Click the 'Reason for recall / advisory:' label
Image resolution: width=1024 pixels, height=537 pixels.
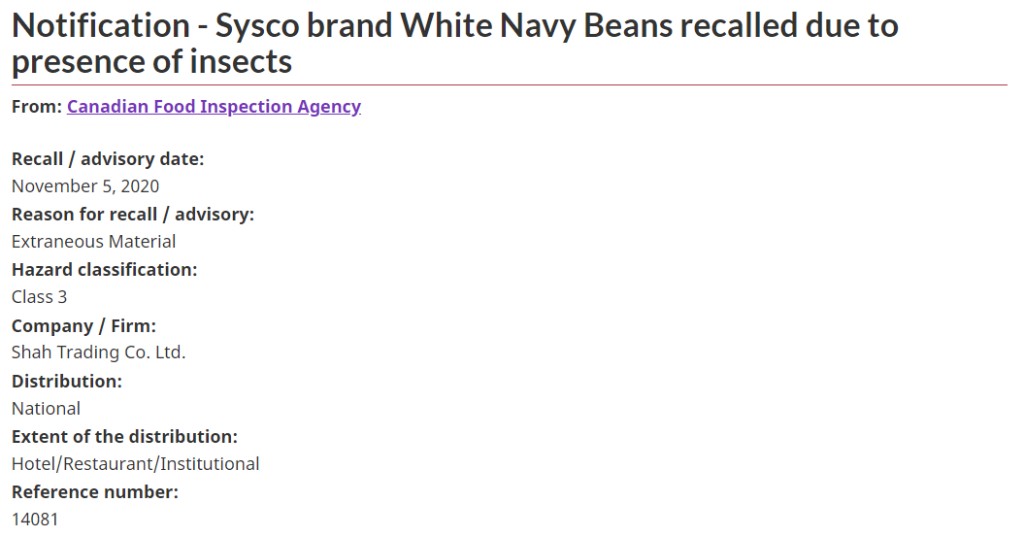[x=133, y=214]
